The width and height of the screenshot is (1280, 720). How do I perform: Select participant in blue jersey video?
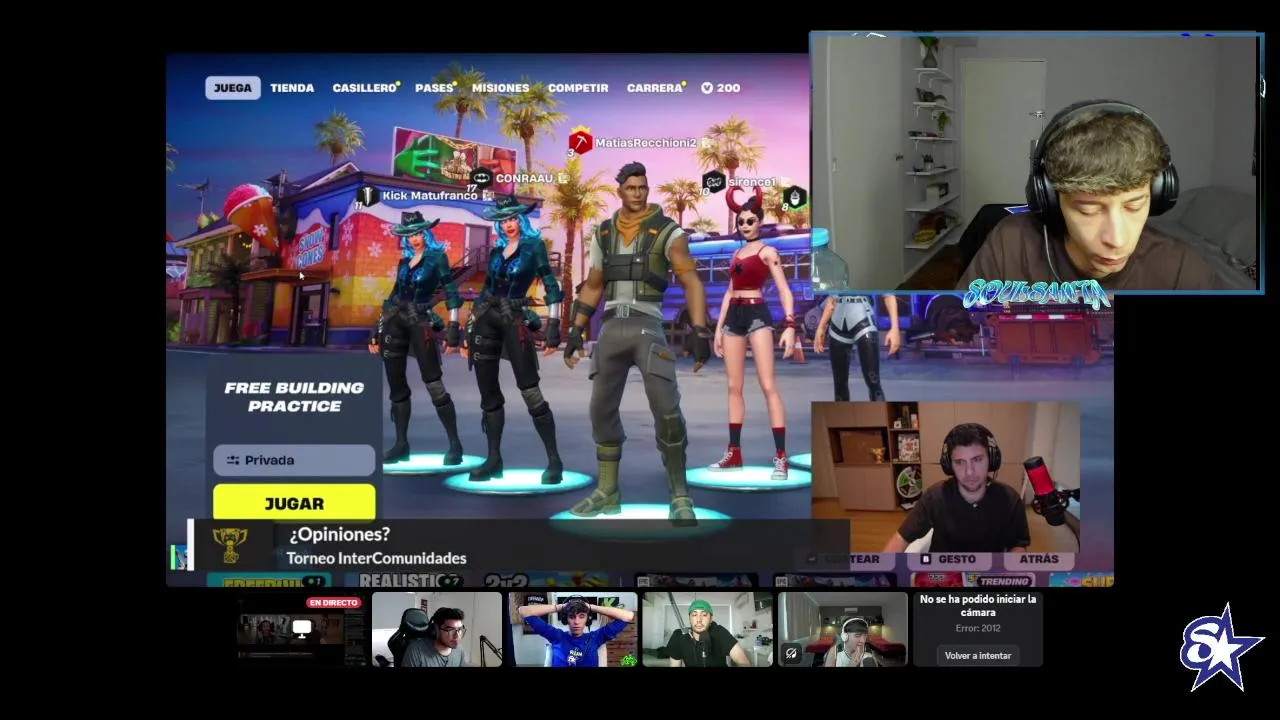572,629
